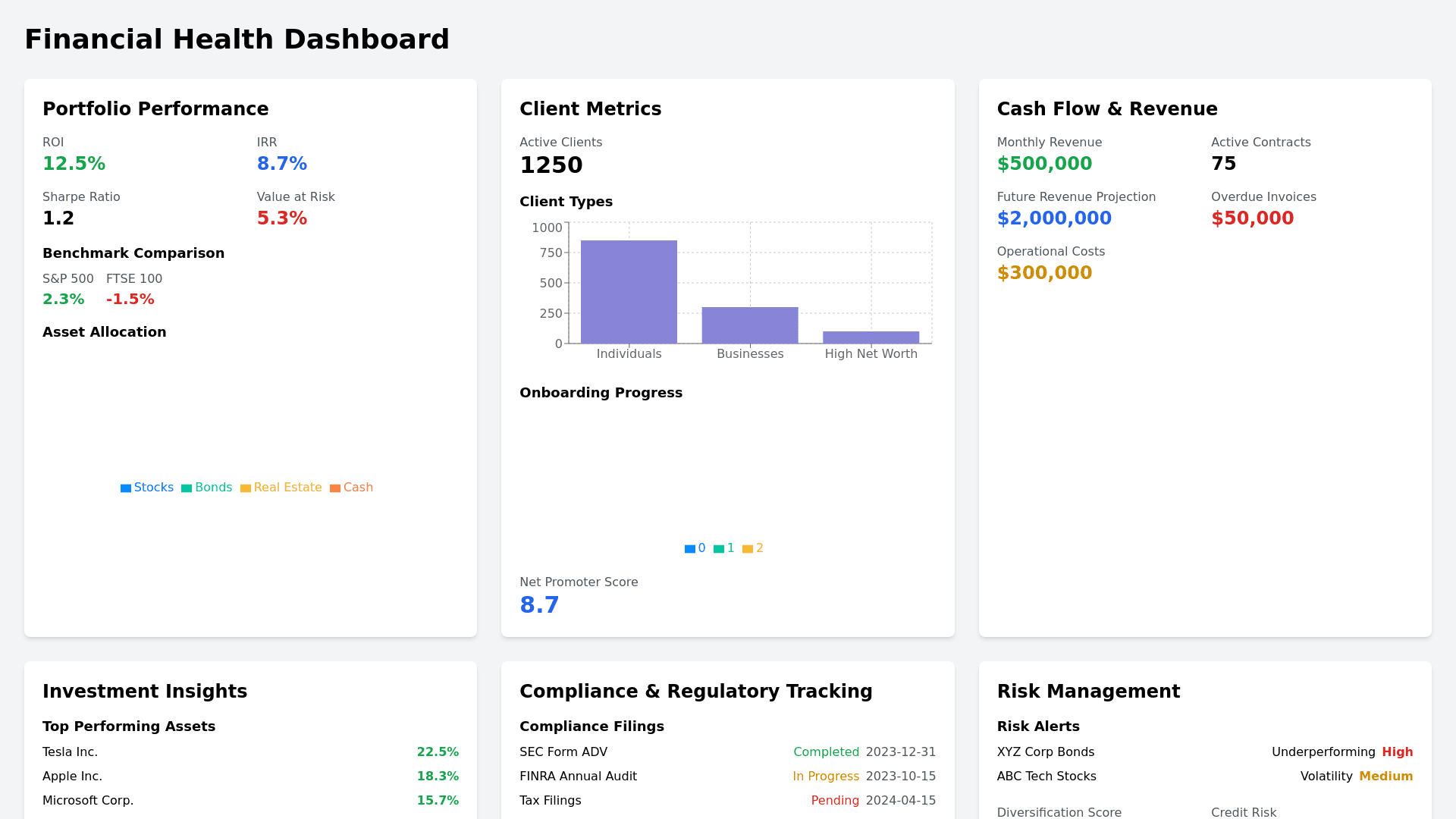Click the Tax Filings Pending status
This screenshot has height=819, width=1456.
tap(835, 801)
